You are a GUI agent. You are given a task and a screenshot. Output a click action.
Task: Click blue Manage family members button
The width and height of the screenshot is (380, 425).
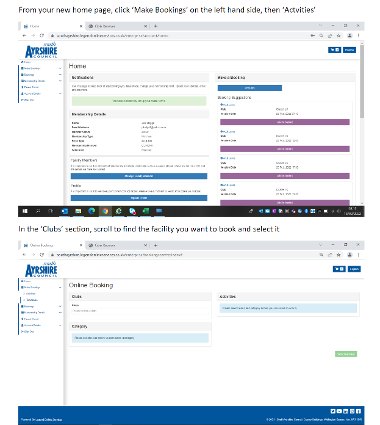139,176
